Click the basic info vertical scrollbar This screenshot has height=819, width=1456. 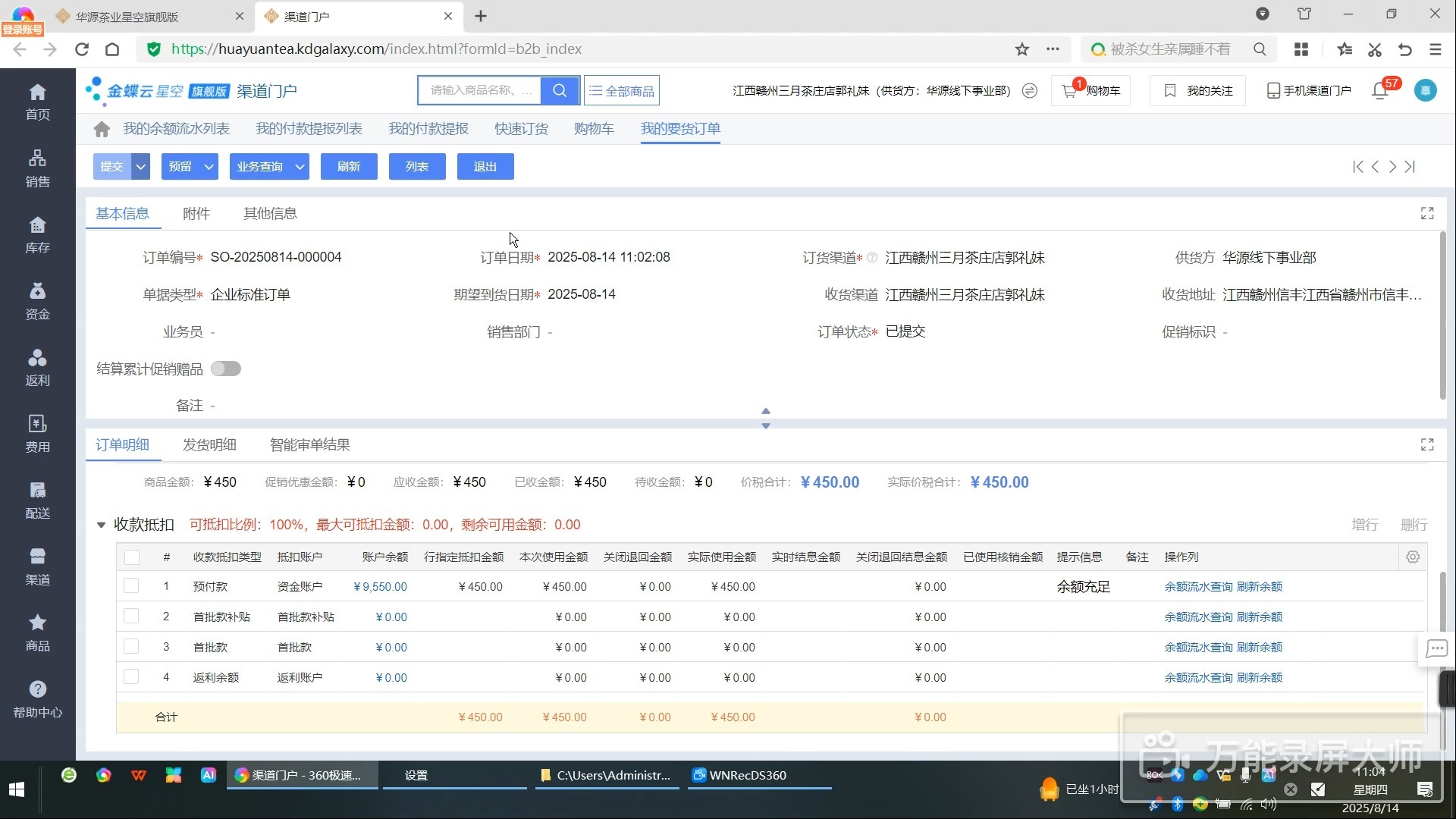point(1442,315)
